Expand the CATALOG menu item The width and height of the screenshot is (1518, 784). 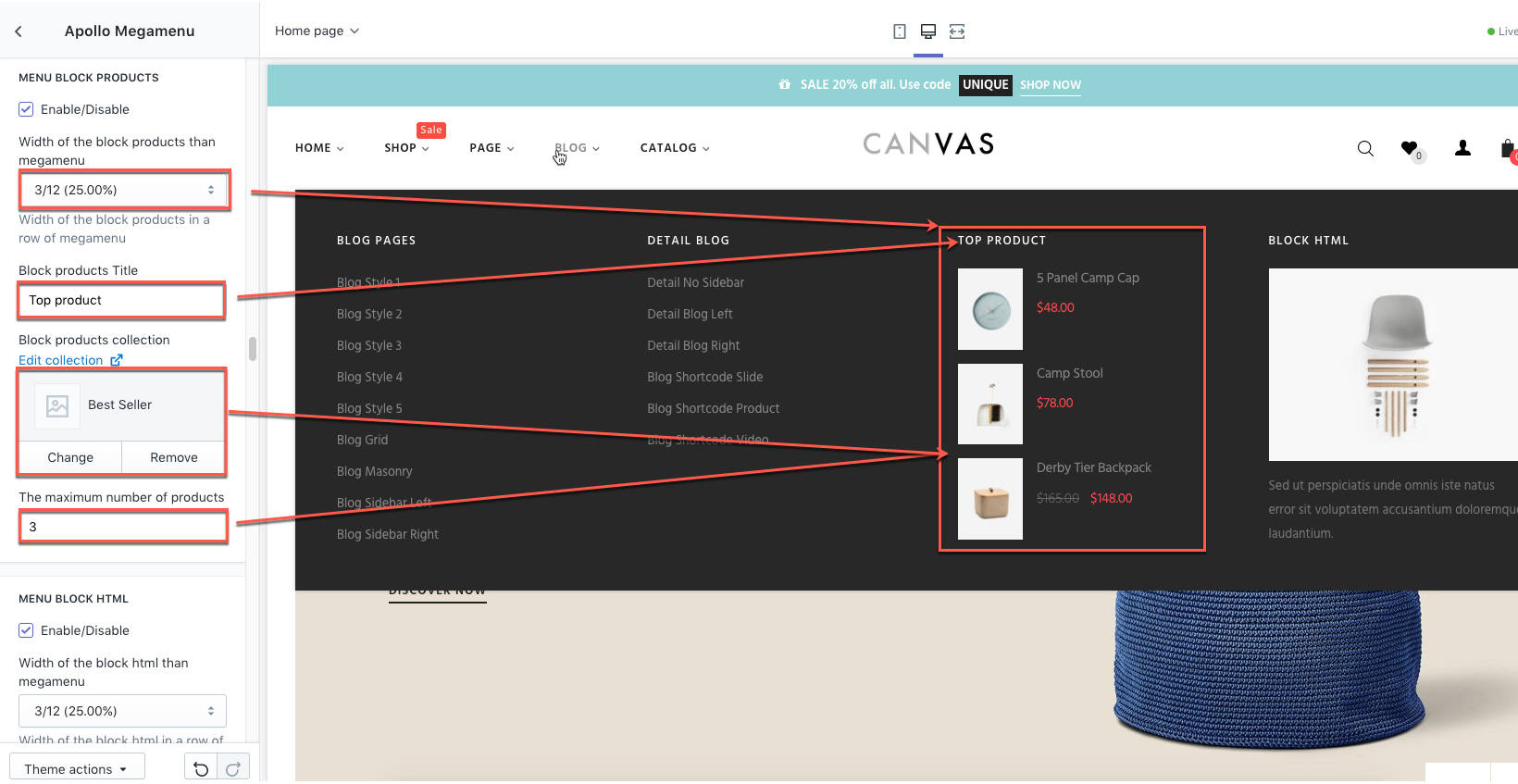click(x=675, y=148)
